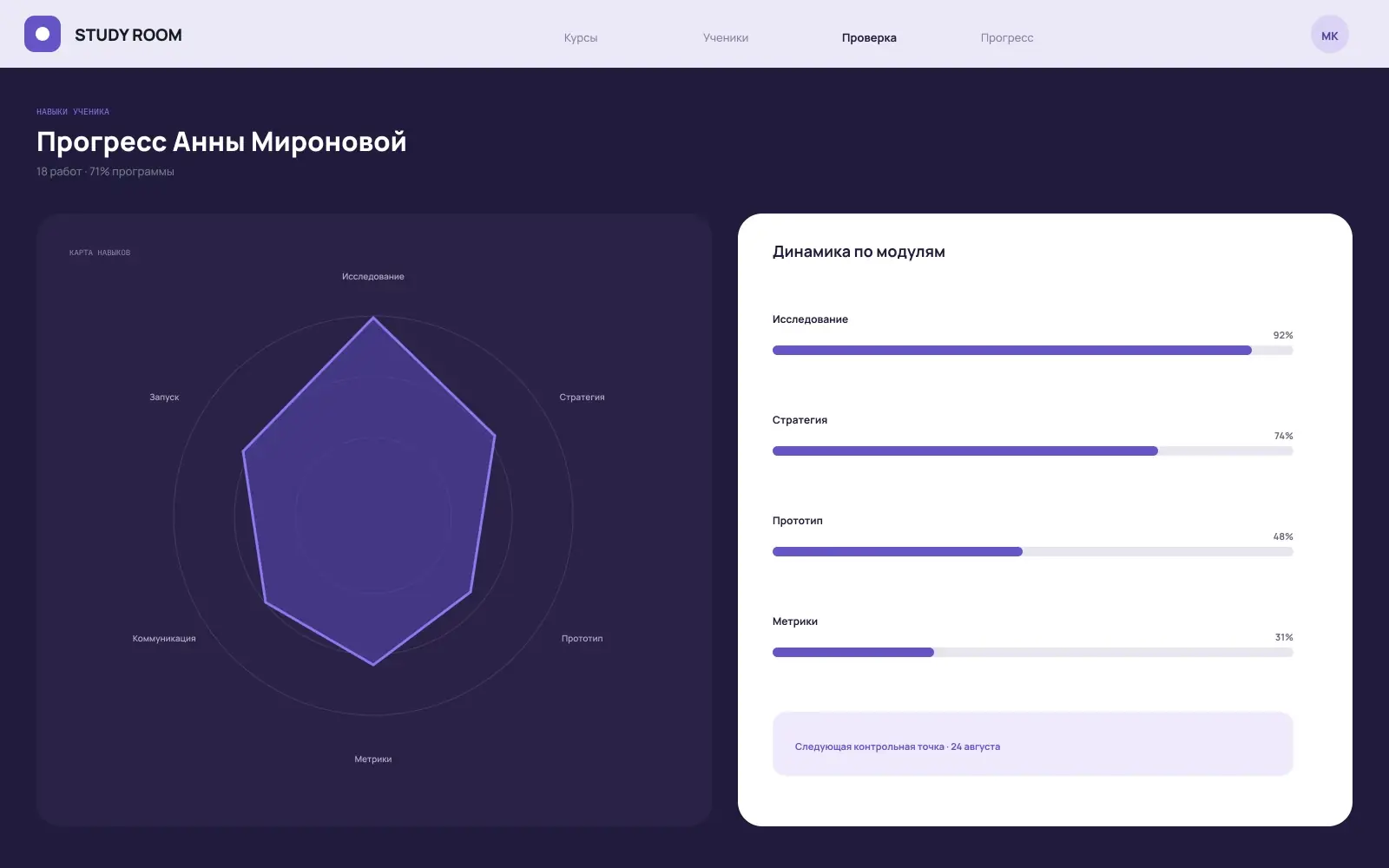This screenshot has height=868, width=1389.
Task: Click the КАРТА НАВЫКОВ card label
Action: point(100,253)
